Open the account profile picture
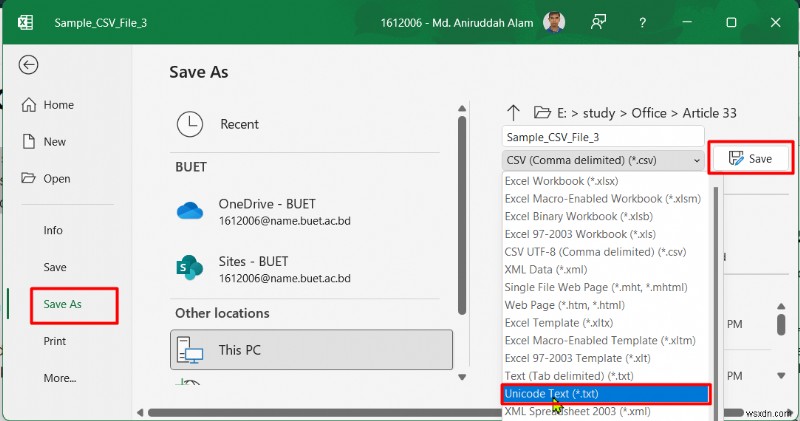 click(x=555, y=22)
